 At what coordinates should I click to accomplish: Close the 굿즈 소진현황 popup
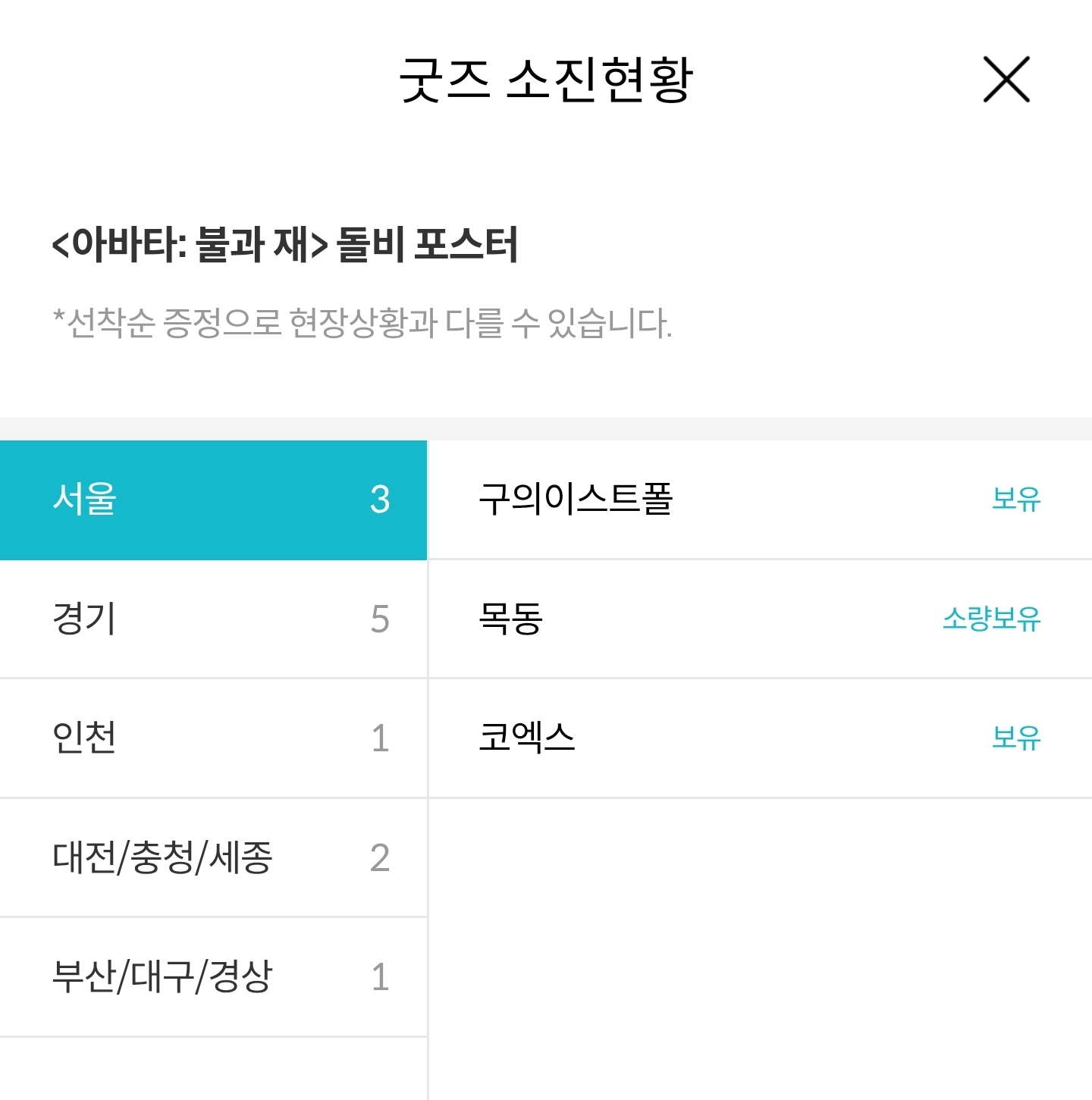point(1006,79)
